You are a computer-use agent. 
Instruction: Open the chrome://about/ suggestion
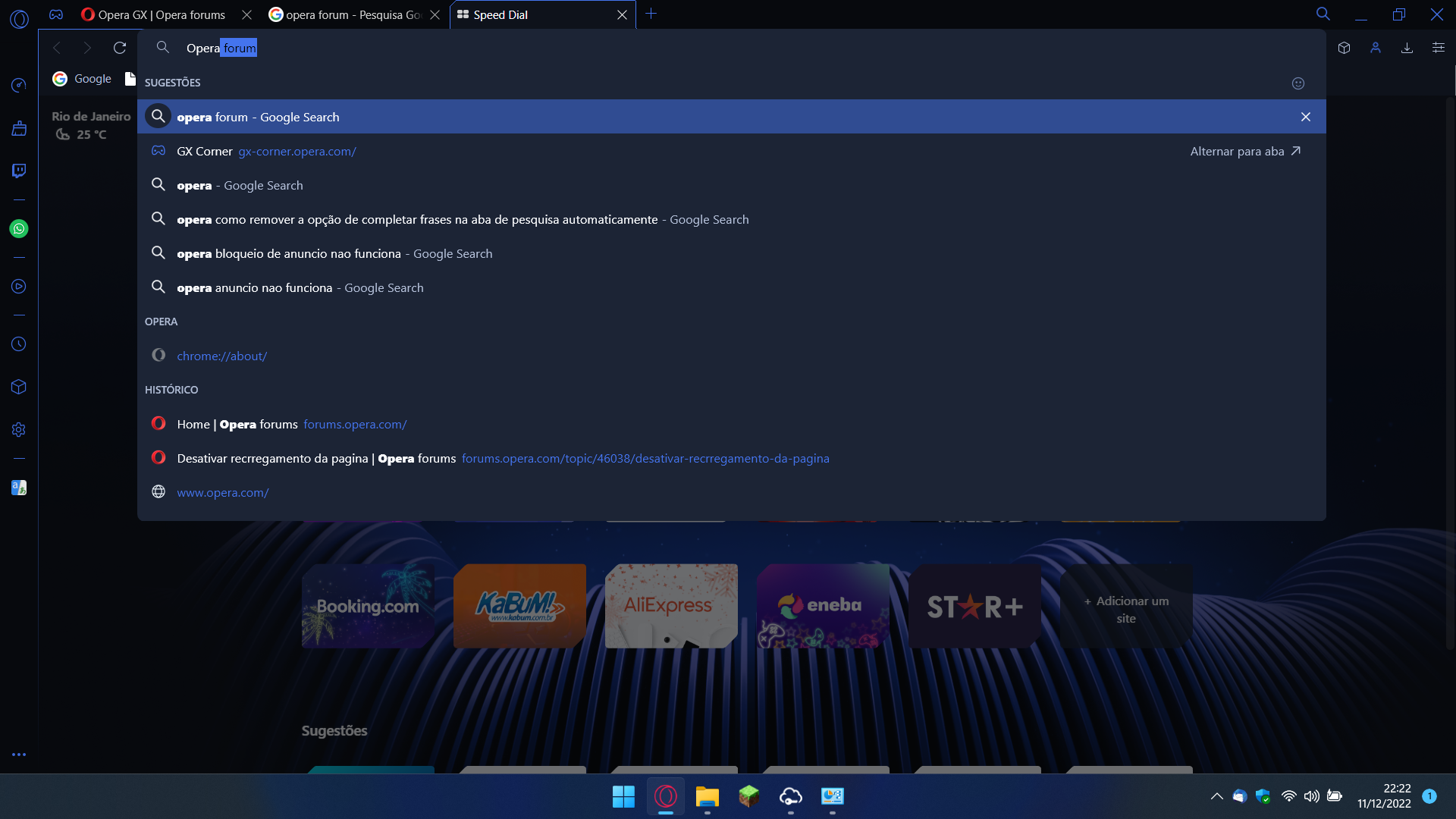click(x=731, y=356)
